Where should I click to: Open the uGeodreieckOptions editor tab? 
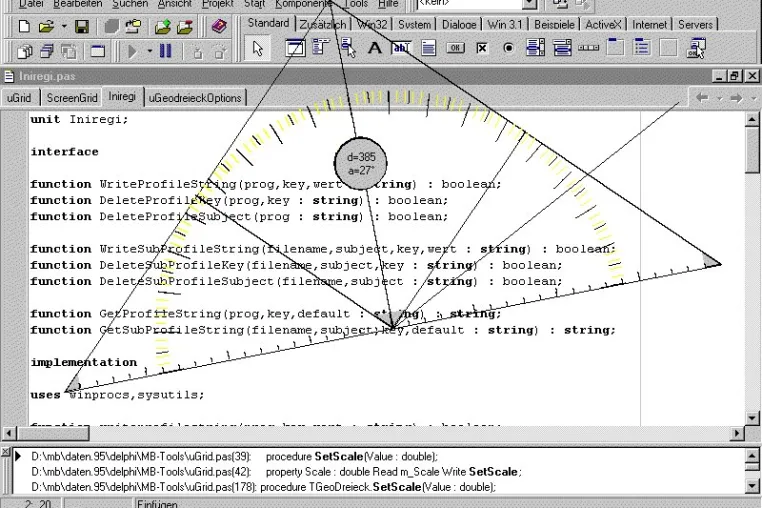[195, 98]
